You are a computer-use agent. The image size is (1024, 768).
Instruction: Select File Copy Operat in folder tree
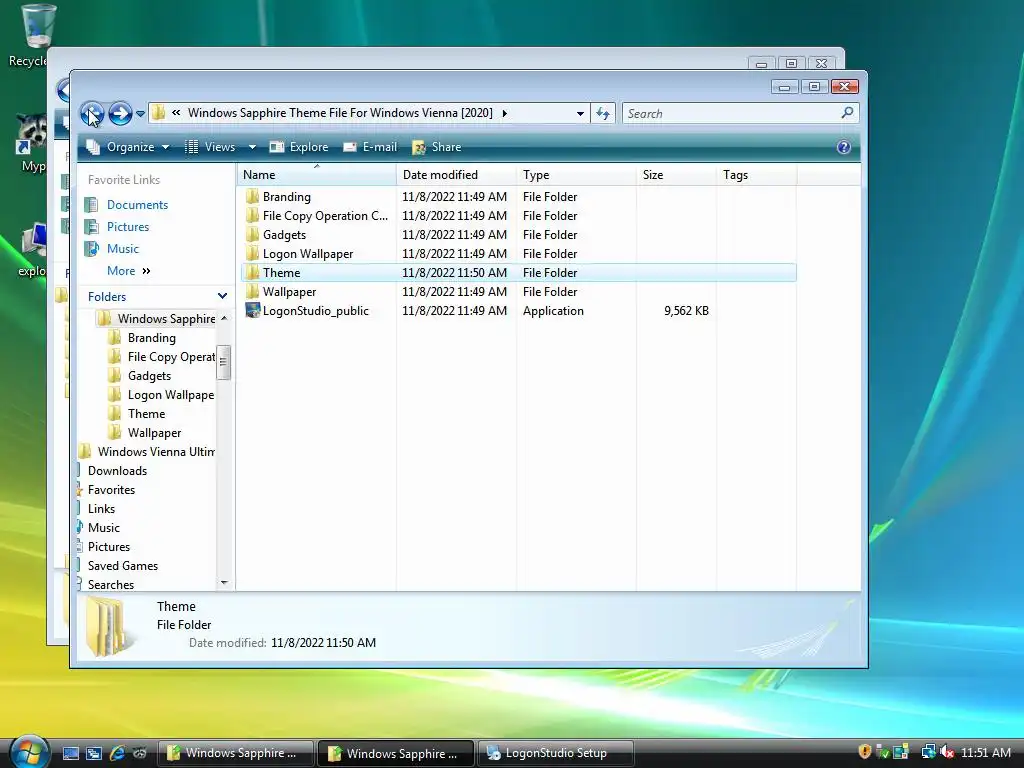[x=171, y=357]
